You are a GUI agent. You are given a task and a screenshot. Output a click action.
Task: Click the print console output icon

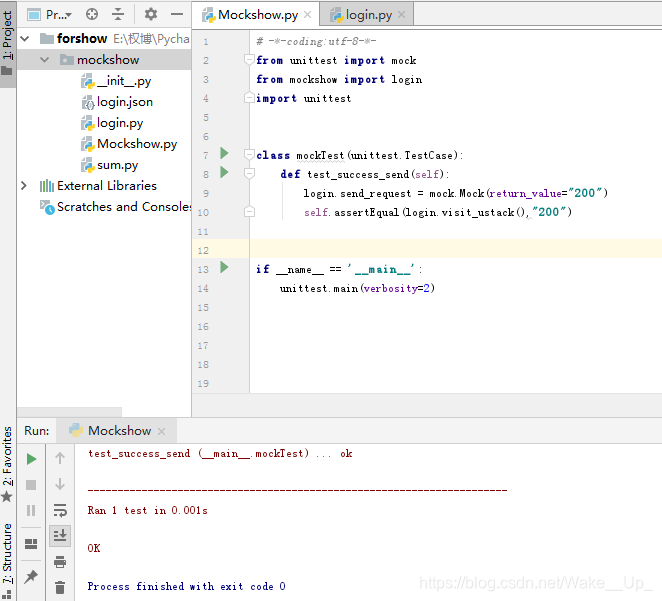coord(60,562)
